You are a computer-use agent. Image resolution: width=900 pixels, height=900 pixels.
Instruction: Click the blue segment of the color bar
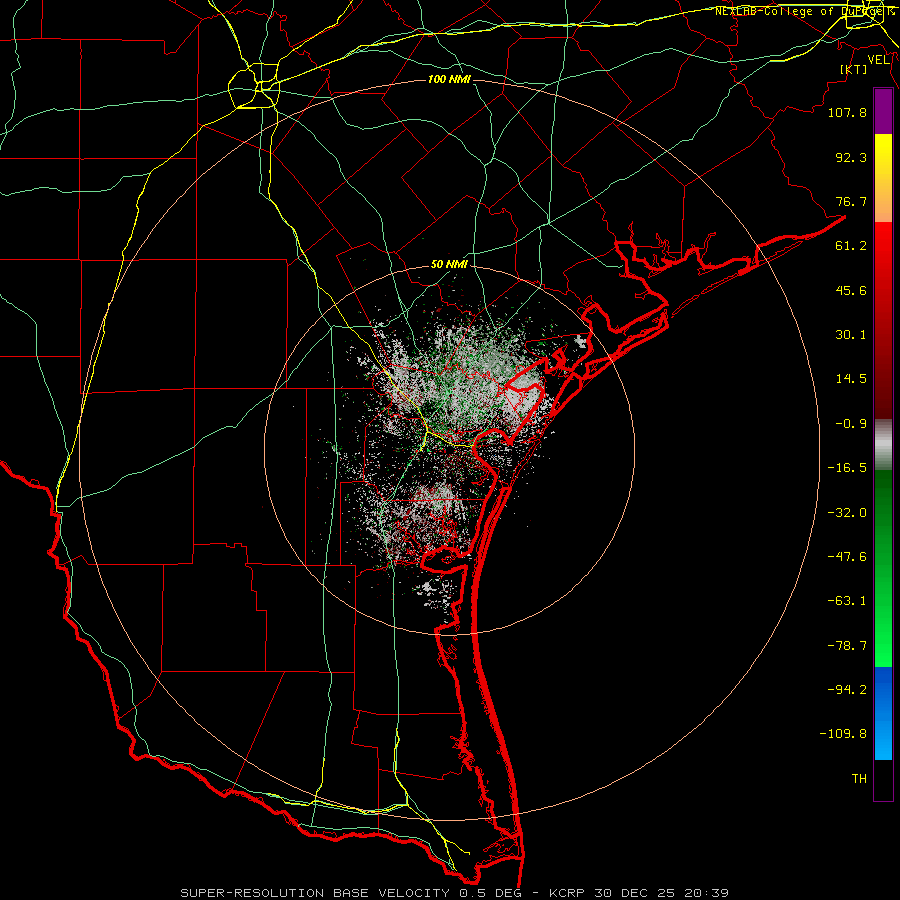pos(883,713)
